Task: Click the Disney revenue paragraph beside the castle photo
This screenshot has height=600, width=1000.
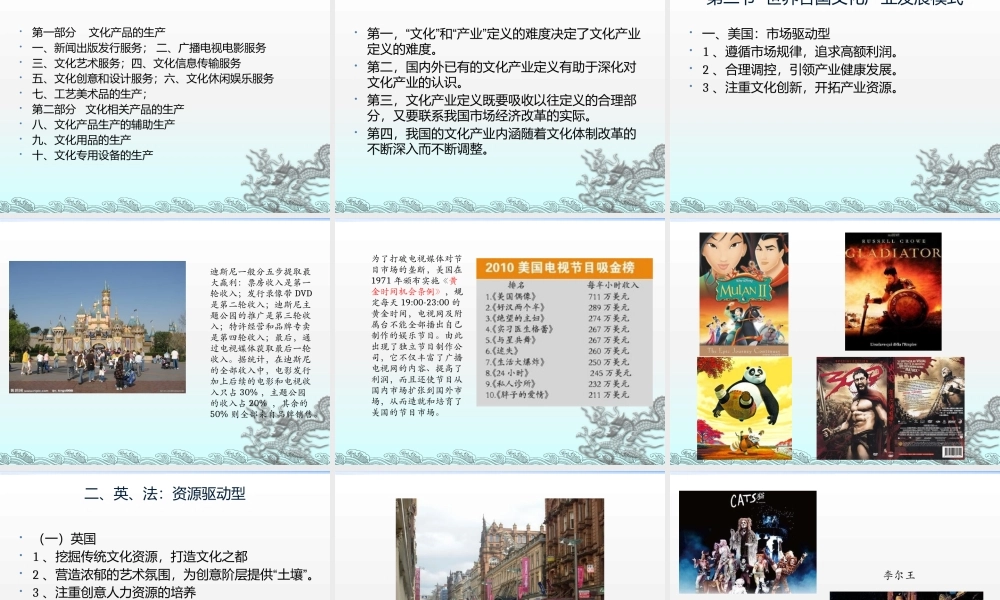Action: coord(263,342)
